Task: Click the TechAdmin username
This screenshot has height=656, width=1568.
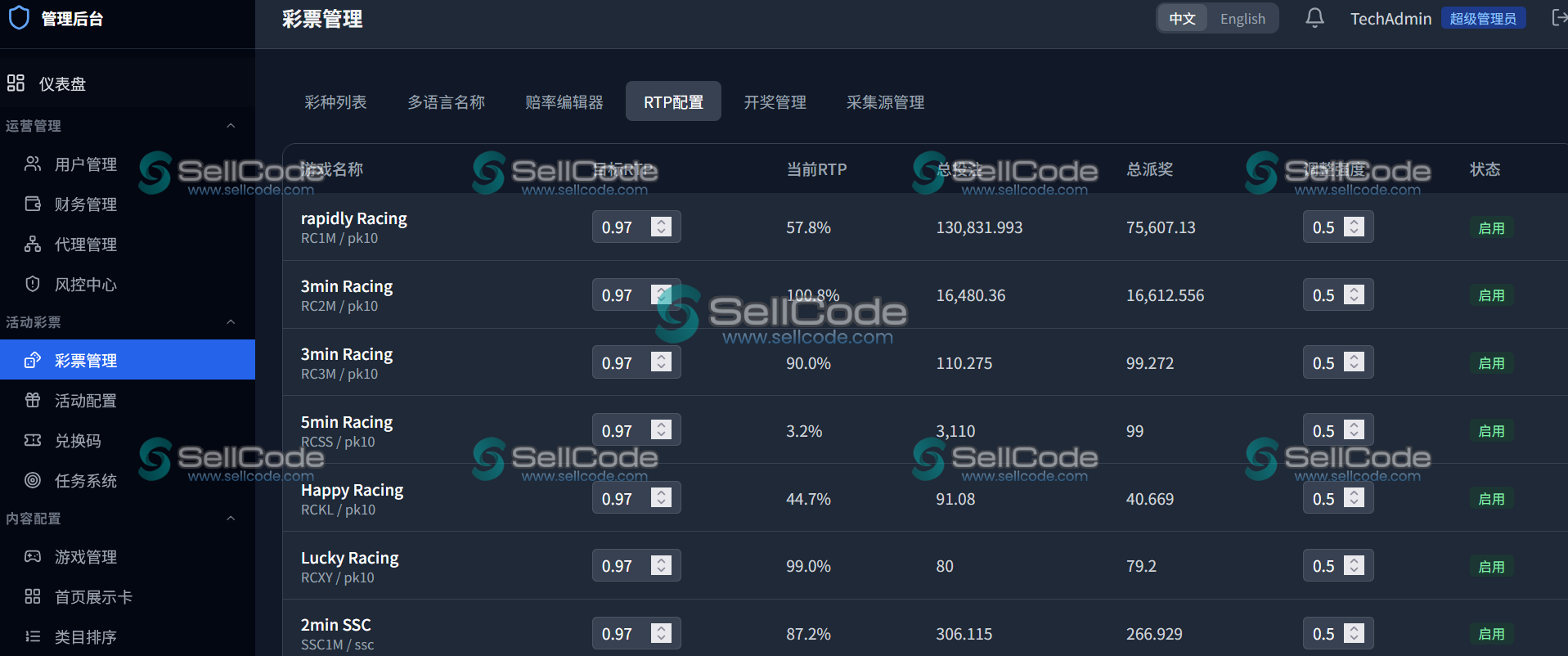Action: (x=1391, y=18)
